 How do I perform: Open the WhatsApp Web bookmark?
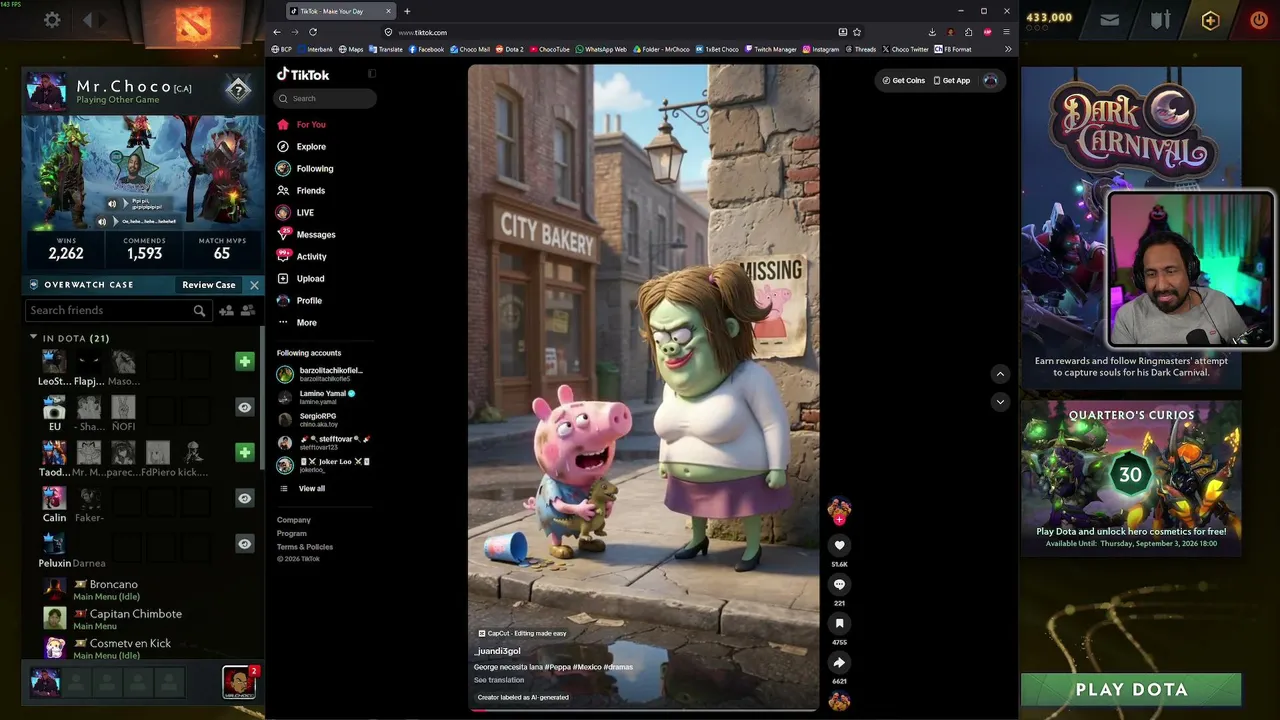point(600,49)
